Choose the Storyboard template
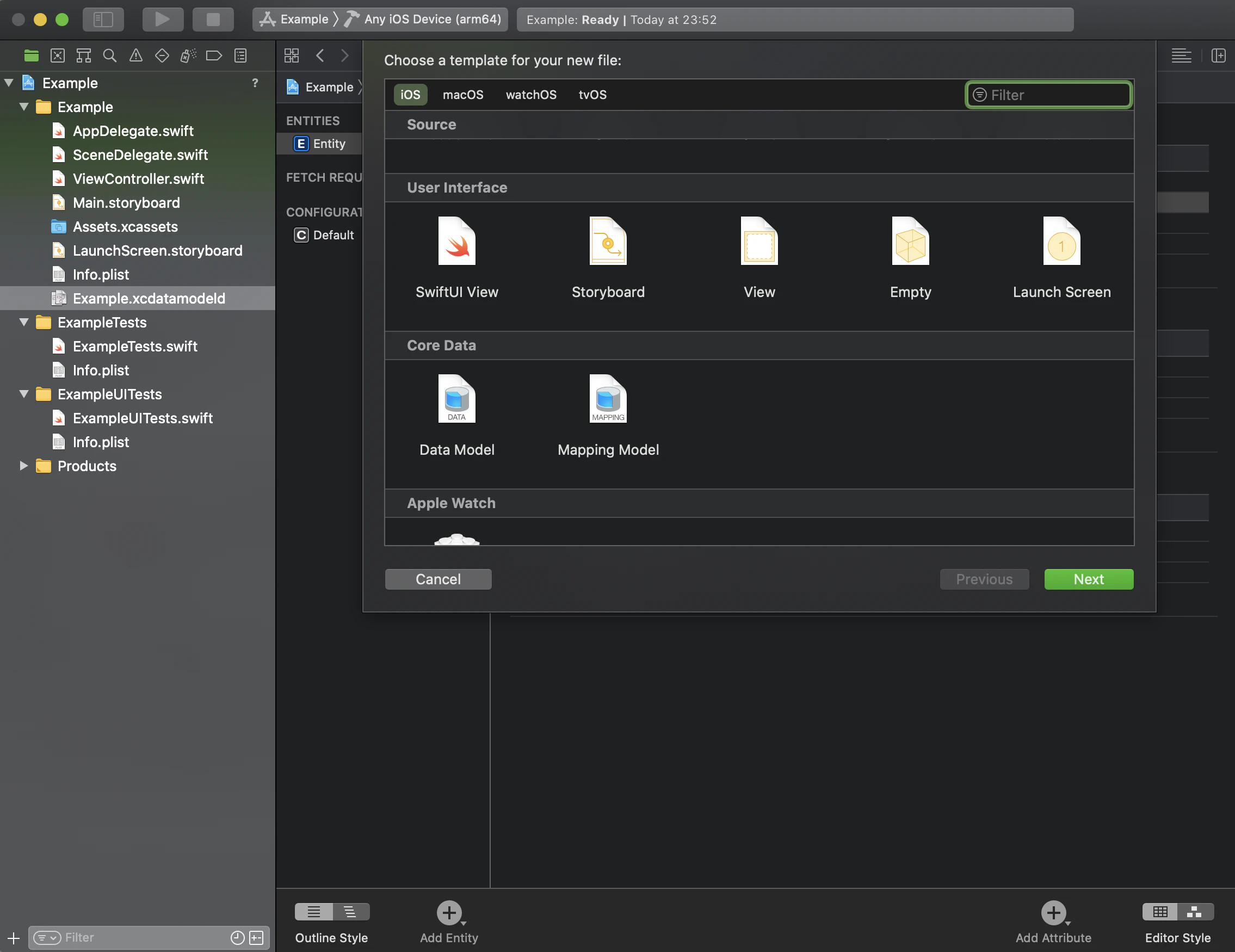Screen dimensions: 1235x952 (x=608, y=258)
